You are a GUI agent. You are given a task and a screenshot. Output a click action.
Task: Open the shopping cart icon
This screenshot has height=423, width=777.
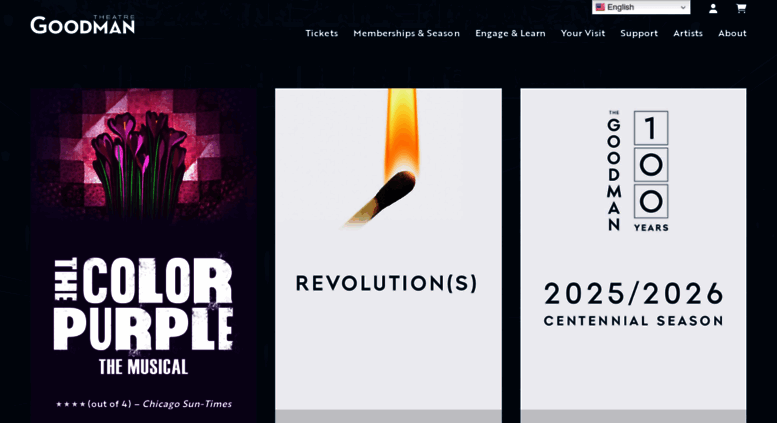[741, 8]
